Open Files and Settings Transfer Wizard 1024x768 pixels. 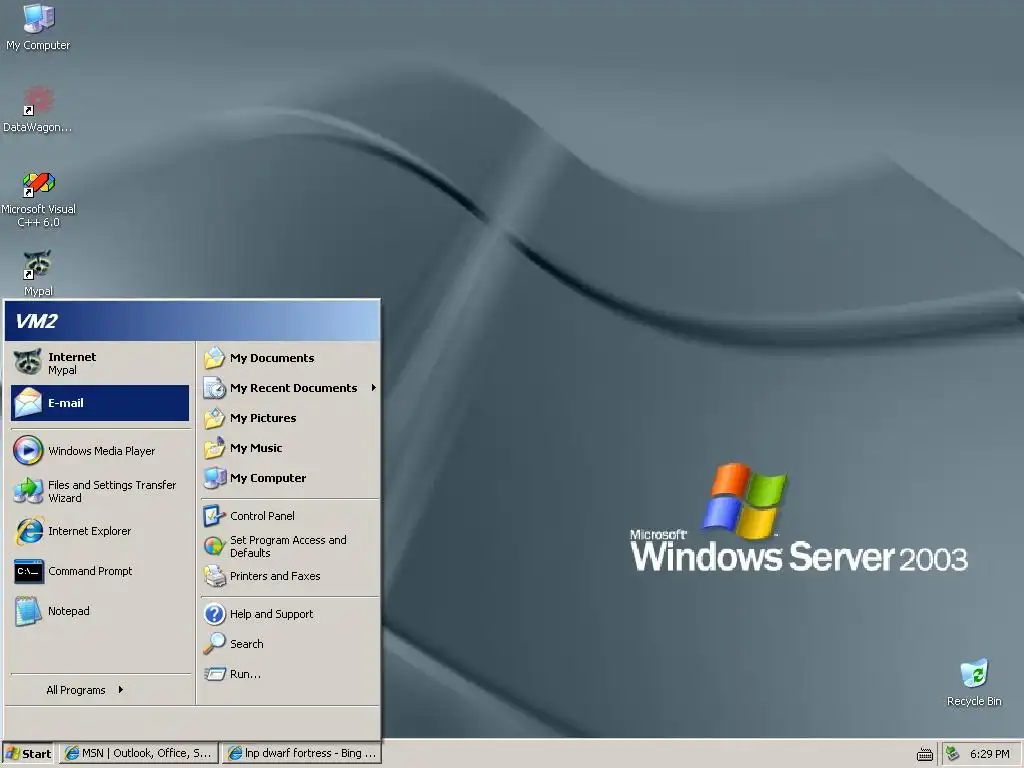tap(100, 491)
